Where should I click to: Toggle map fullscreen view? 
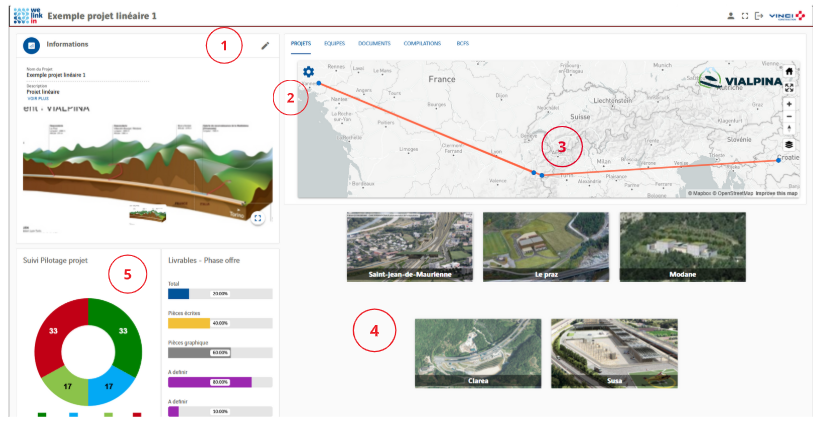click(789, 87)
